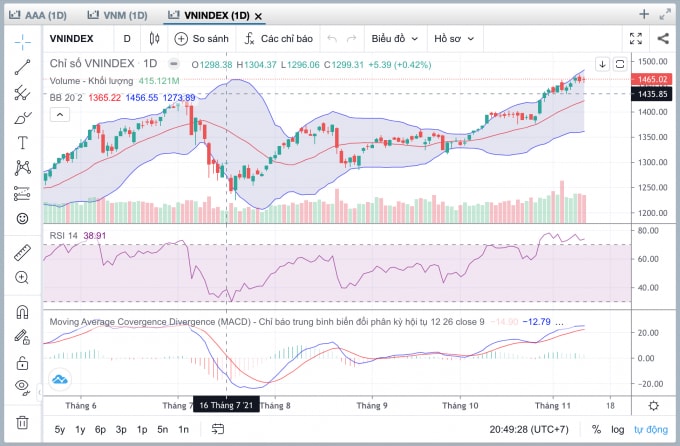Toggle tự động auto scale
680x446 pixels.
651,430
